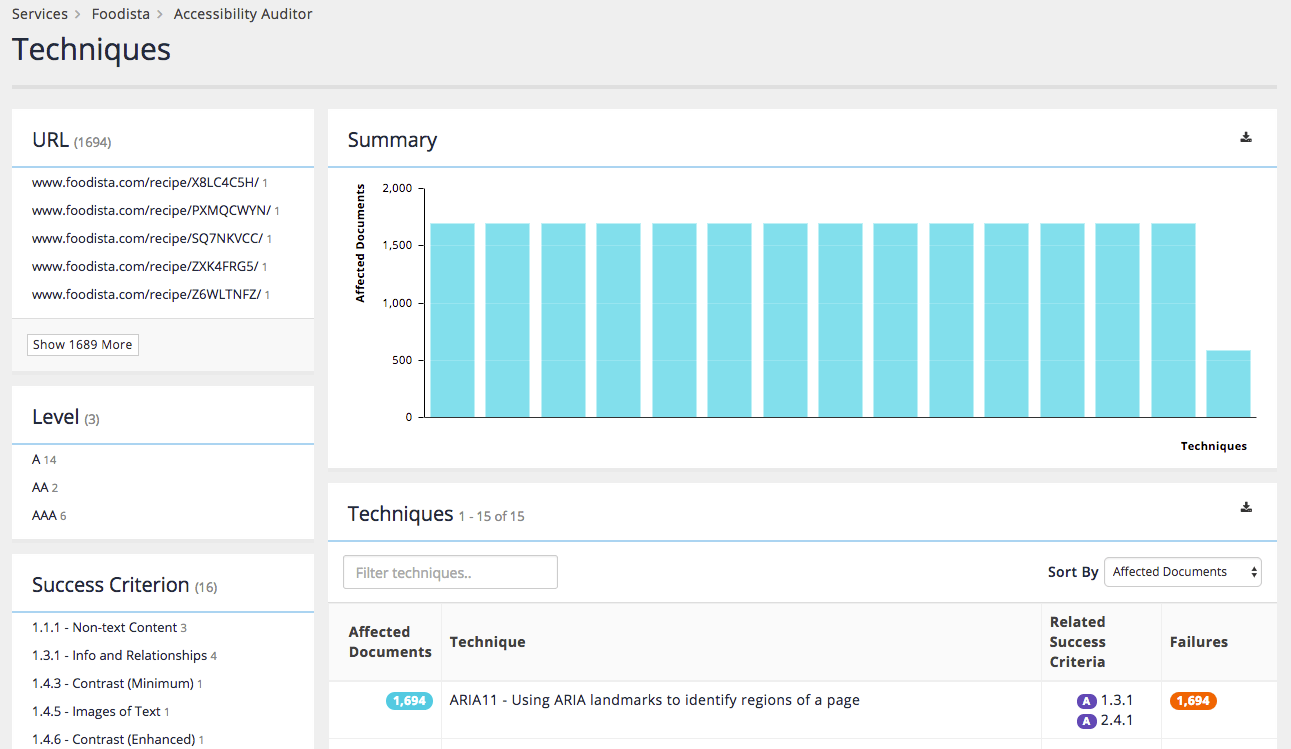Image resolution: width=1291 pixels, height=749 pixels.
Task: Click the orange 1,694 Failures badge
Action: (x=1193, y=701)
